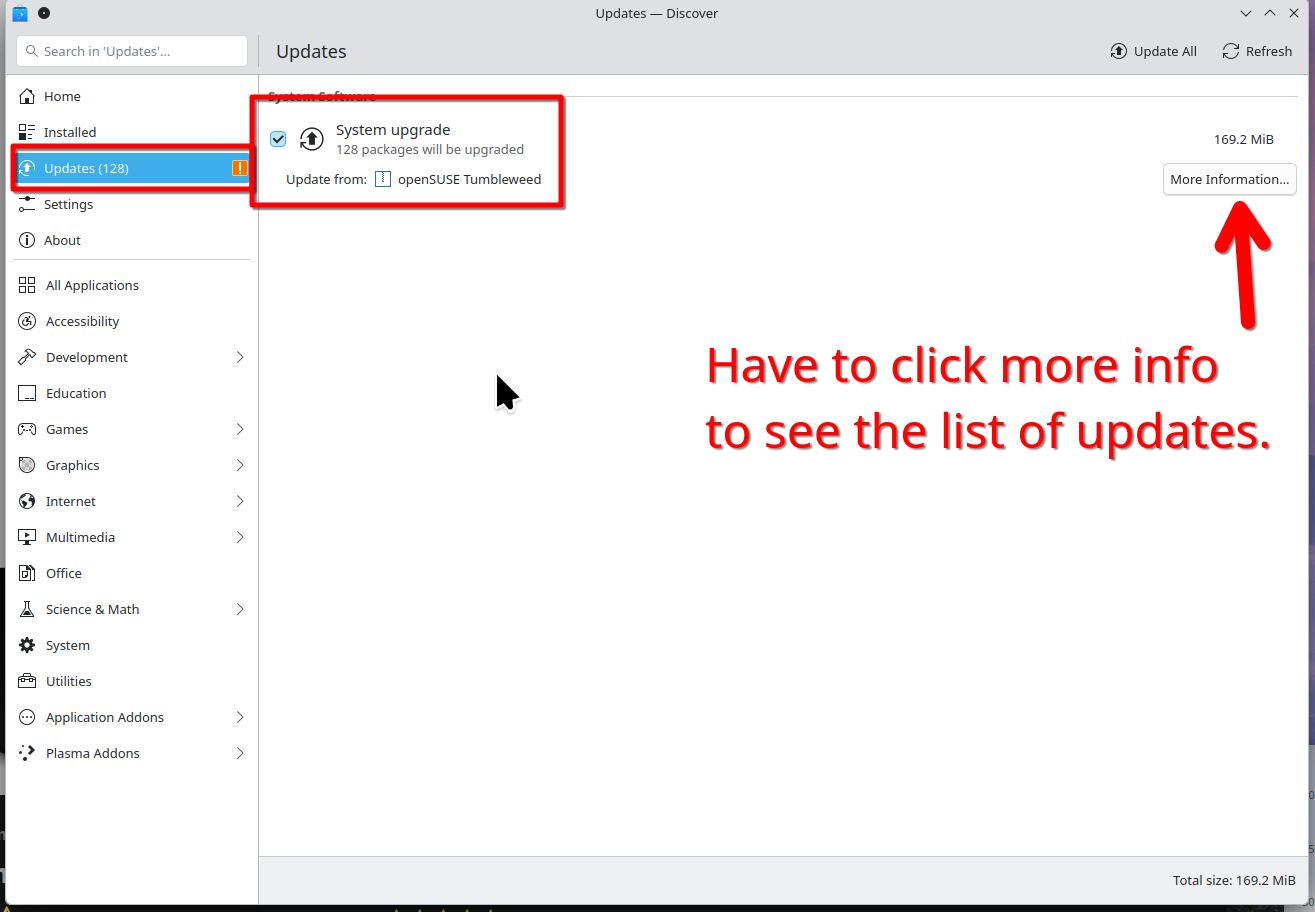Hit the Refresh button
Viewport: 1315px width, 912px height.
tap(1257, 51)
